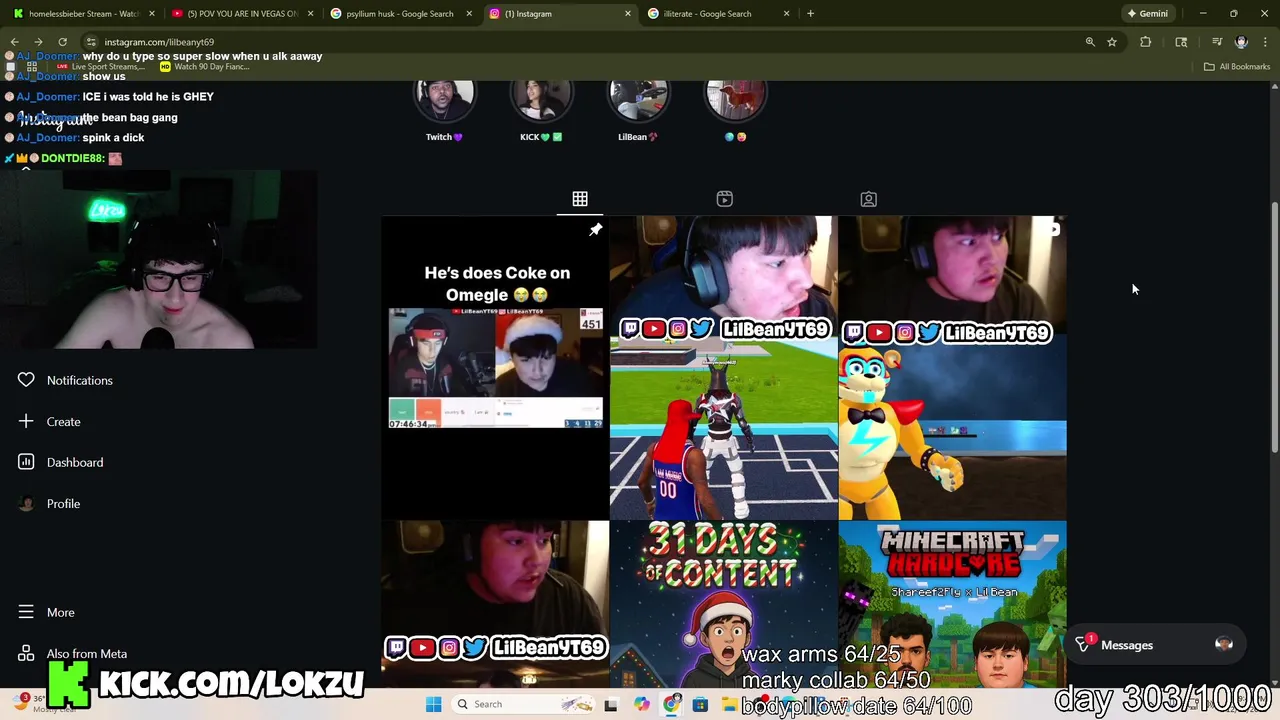Bookmark this page with star icon
Viewport: 1280px width, 720px height.
point(1112,42)
